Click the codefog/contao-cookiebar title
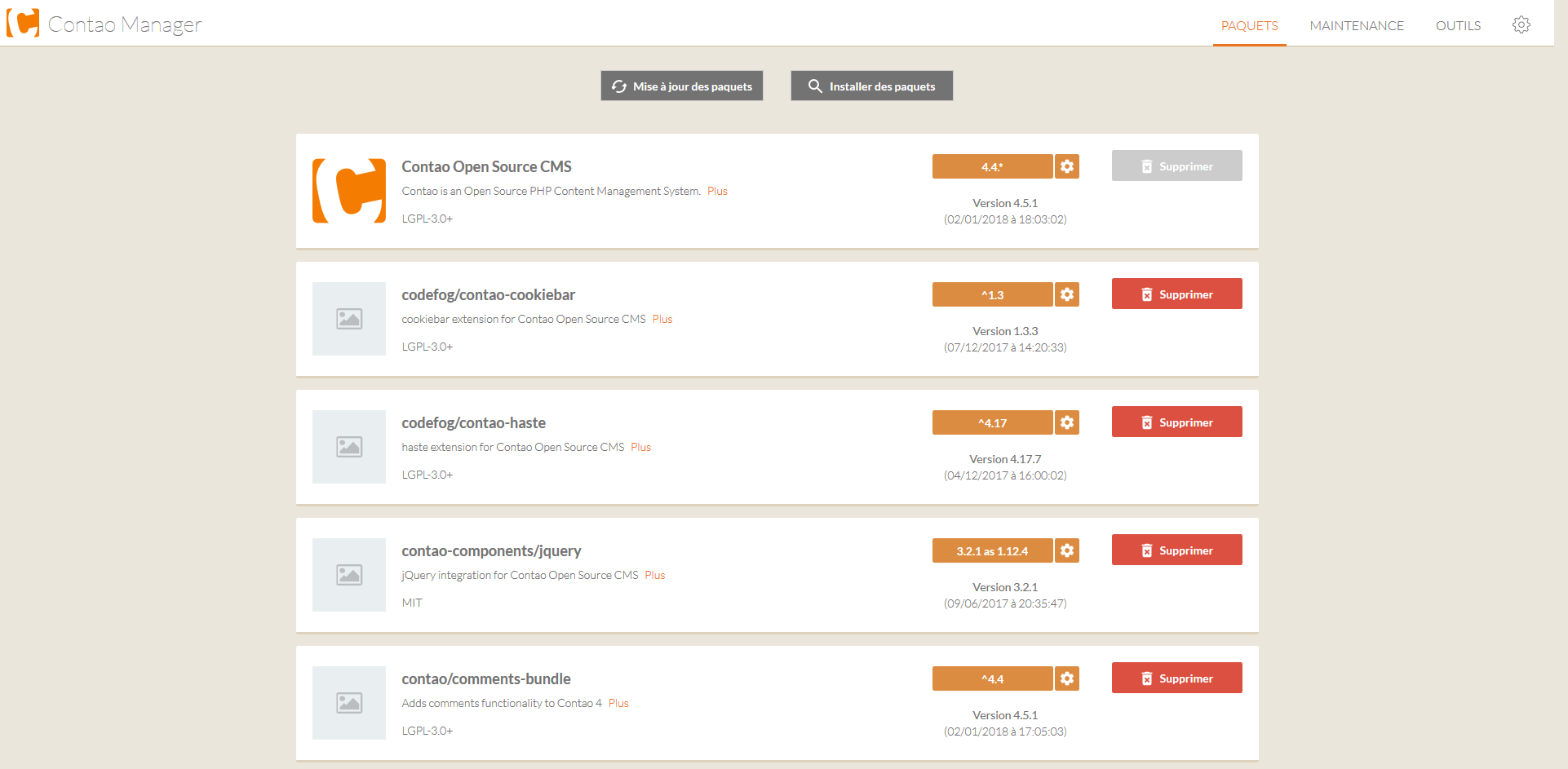The width and height of the screenshot is (1568, 769). tap(488, 294)
